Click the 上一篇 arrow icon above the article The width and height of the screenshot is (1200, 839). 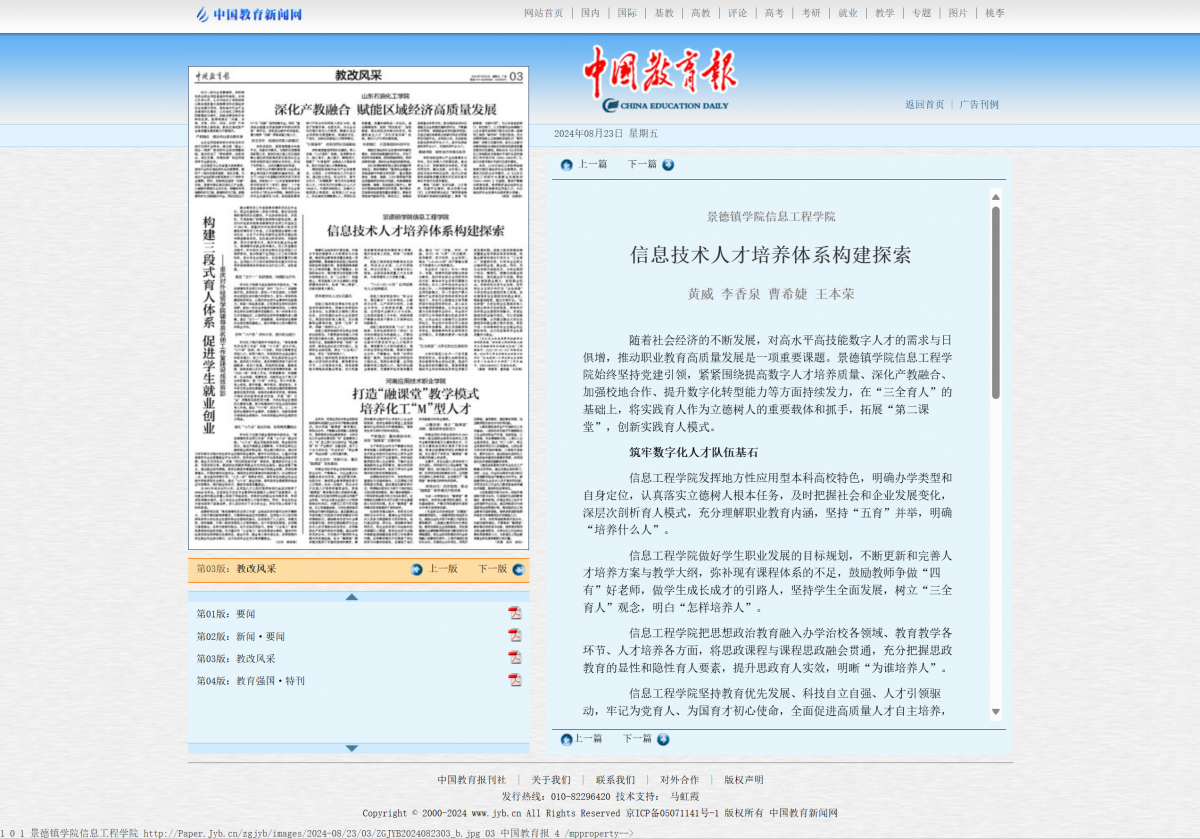[567, 165]
